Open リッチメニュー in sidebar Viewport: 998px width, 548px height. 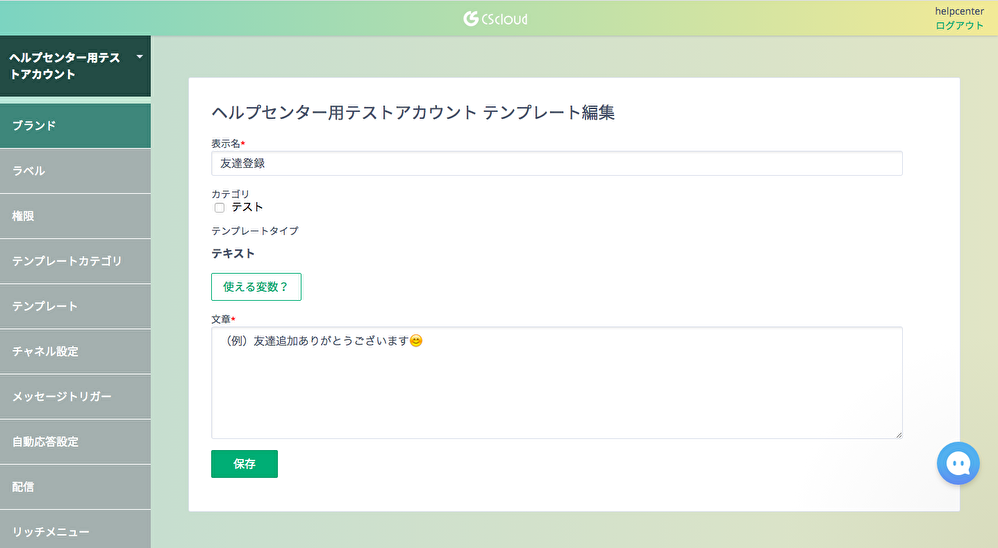pyautogui.click(x=75, y=530)
